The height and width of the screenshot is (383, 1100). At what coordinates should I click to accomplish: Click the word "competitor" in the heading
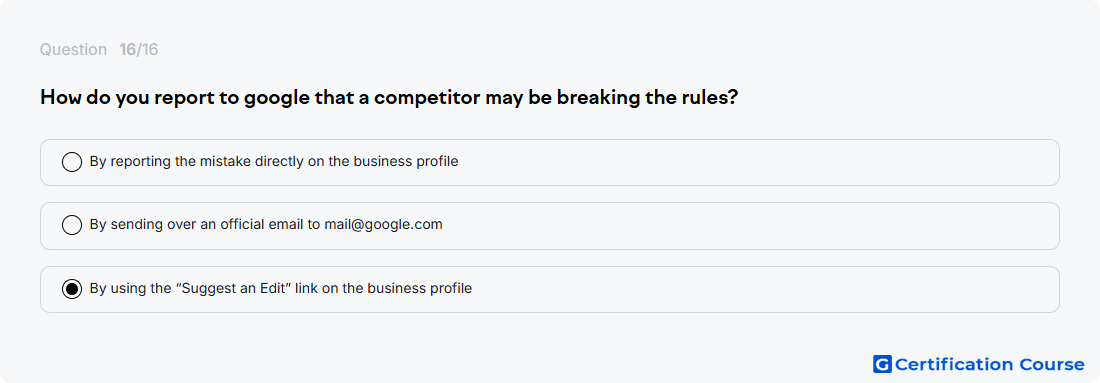tap(427, 98)
